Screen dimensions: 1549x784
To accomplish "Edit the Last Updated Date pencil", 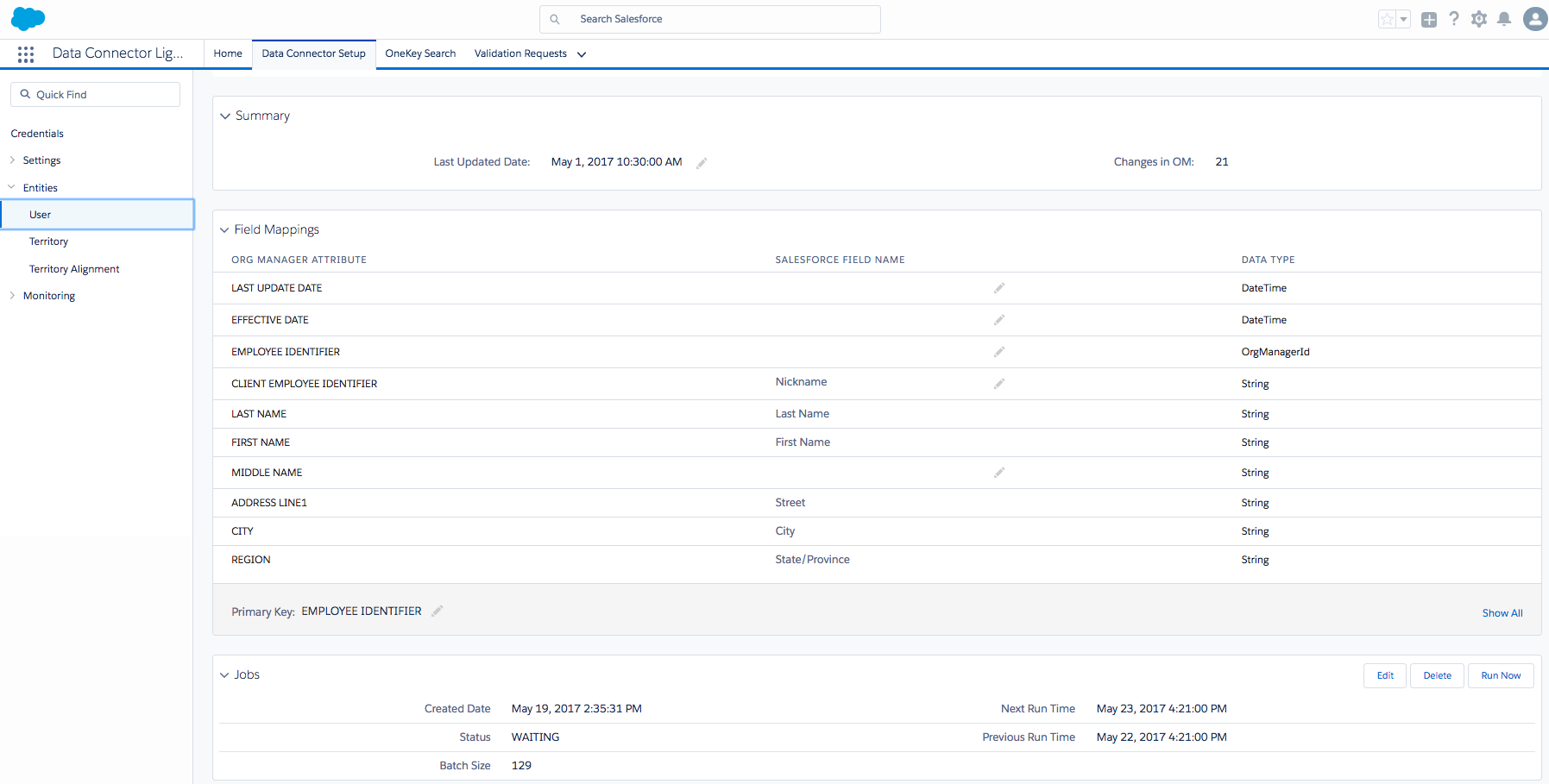I will [702, 163].
